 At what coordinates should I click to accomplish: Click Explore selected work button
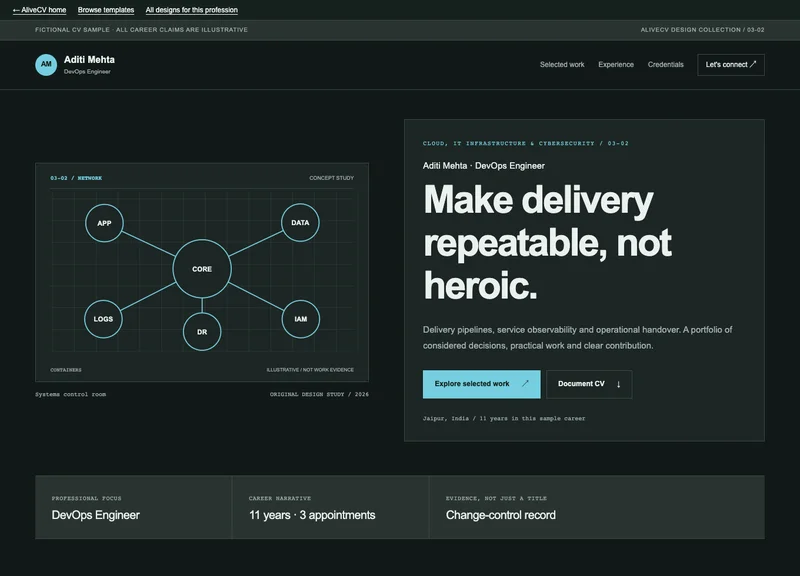(481, 384)
